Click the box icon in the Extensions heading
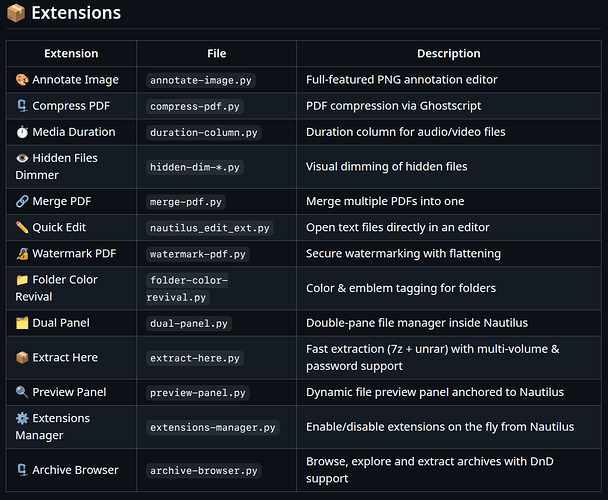 (15, 14)
